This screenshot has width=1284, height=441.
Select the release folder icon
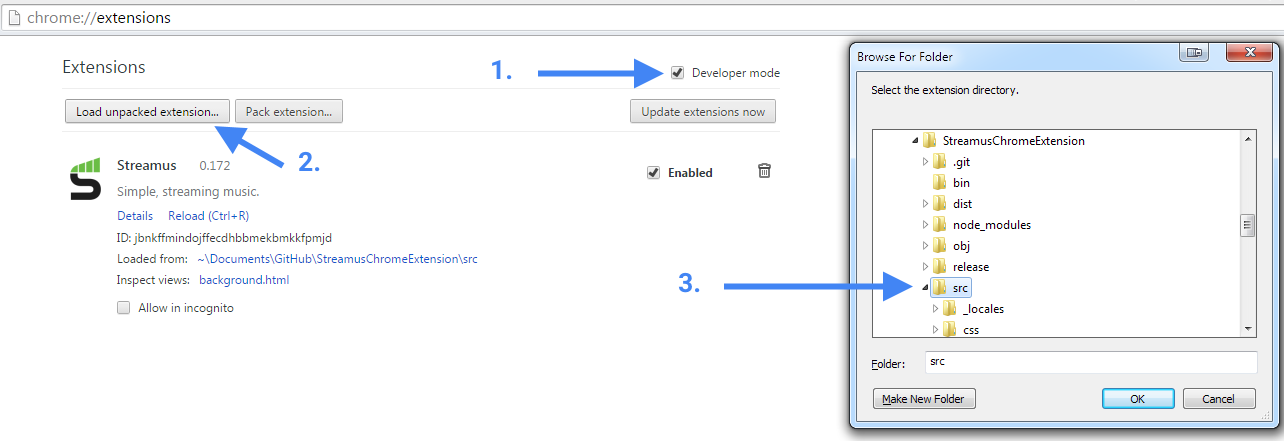(x=939, y=267)
